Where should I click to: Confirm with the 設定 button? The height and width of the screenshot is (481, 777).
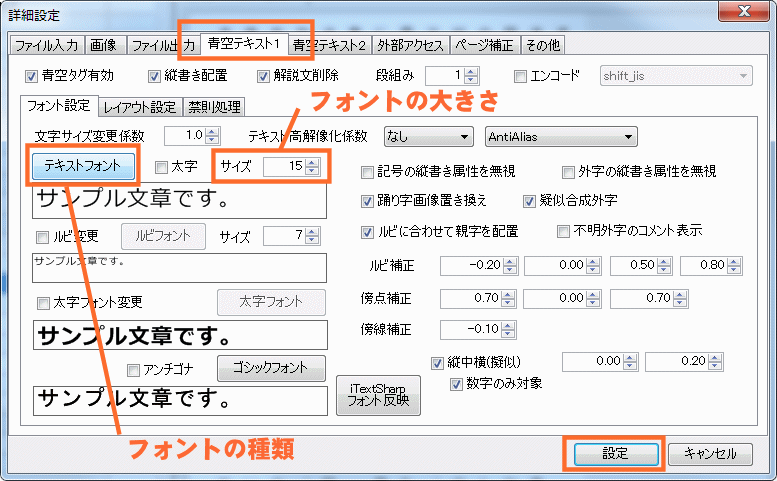click(615, 453)
